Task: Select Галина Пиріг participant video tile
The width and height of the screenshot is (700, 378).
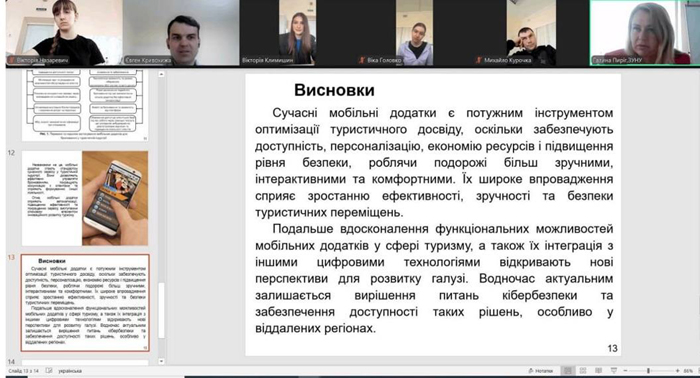Action: tap(644, 33)
